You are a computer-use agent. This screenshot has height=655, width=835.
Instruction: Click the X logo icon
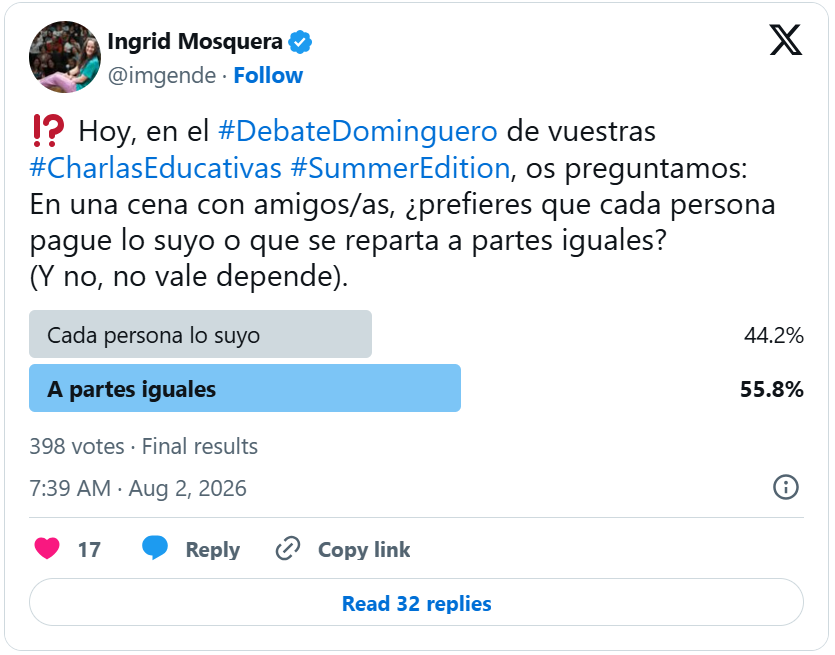coord(785,40)
